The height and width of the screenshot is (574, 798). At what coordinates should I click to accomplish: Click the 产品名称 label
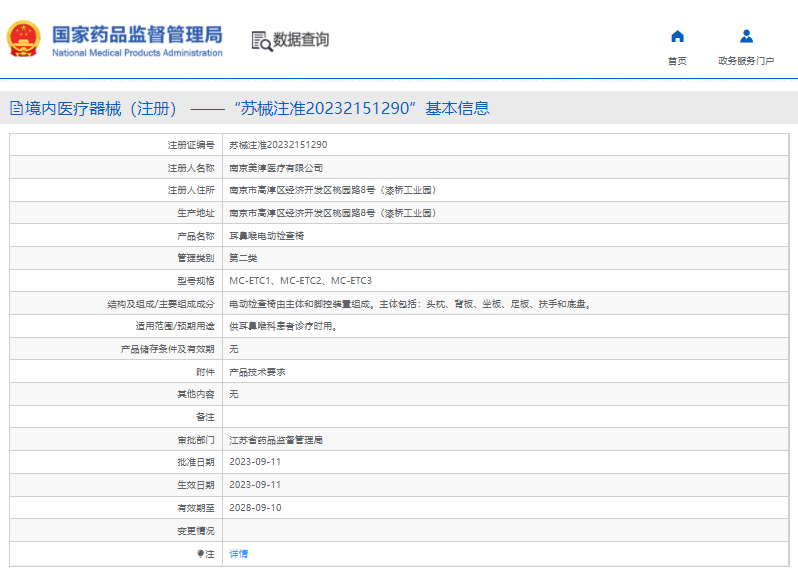pyautogui.click(x=196, y=236)
